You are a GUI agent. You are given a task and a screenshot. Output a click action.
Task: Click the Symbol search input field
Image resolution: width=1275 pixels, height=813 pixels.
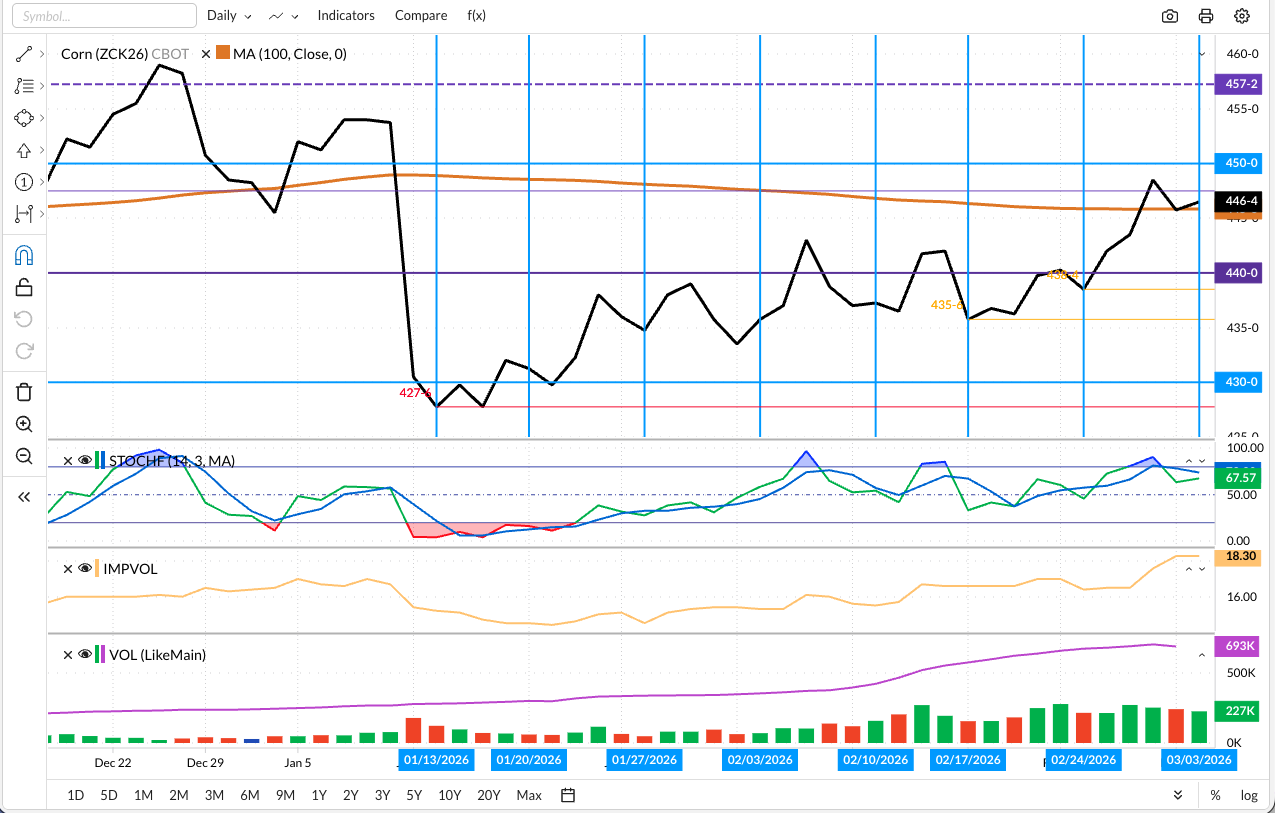[105, 16]
